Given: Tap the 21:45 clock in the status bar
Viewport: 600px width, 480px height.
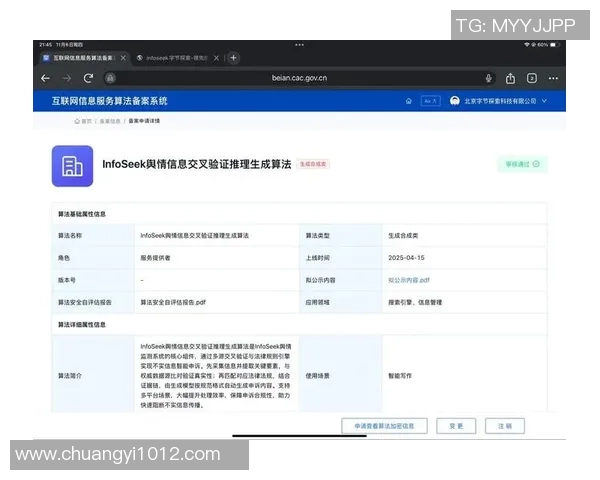Looking at the screenshot, I should [46, 45].
